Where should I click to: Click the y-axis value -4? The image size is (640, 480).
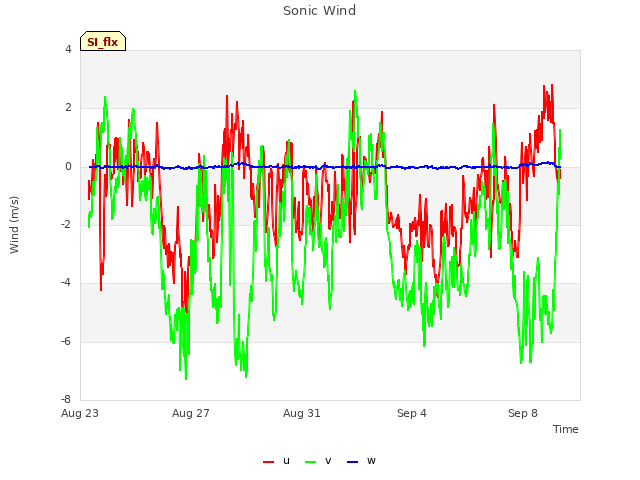pos(66,282)
